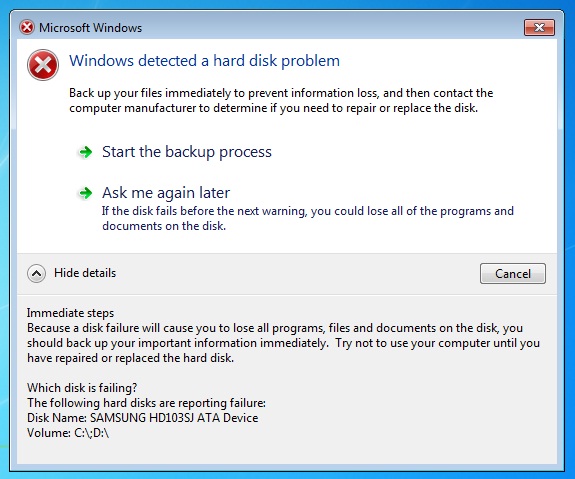Image resolution: width=575 pixels, height=479 pixels.
Task: Click the Volume C:\;D:\ line
Action: [x=68, y=433]
